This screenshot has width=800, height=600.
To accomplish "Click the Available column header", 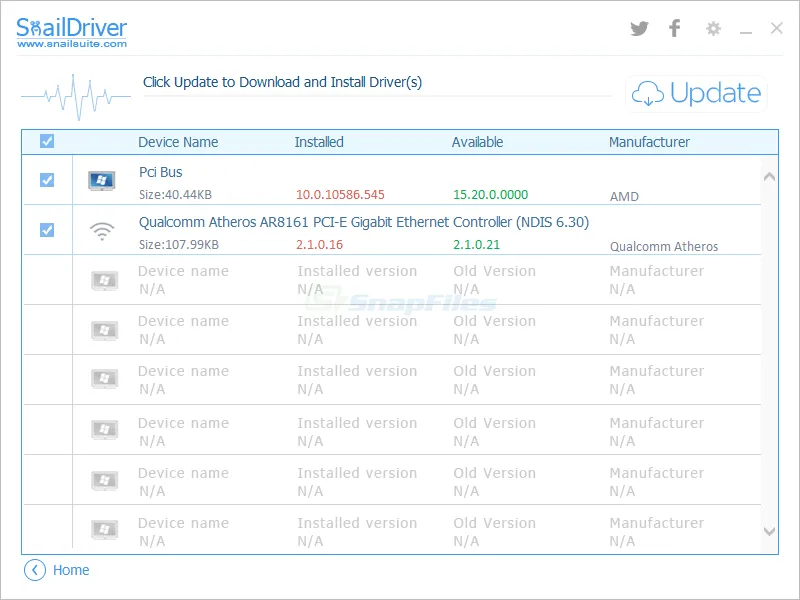I will [477, 142].
